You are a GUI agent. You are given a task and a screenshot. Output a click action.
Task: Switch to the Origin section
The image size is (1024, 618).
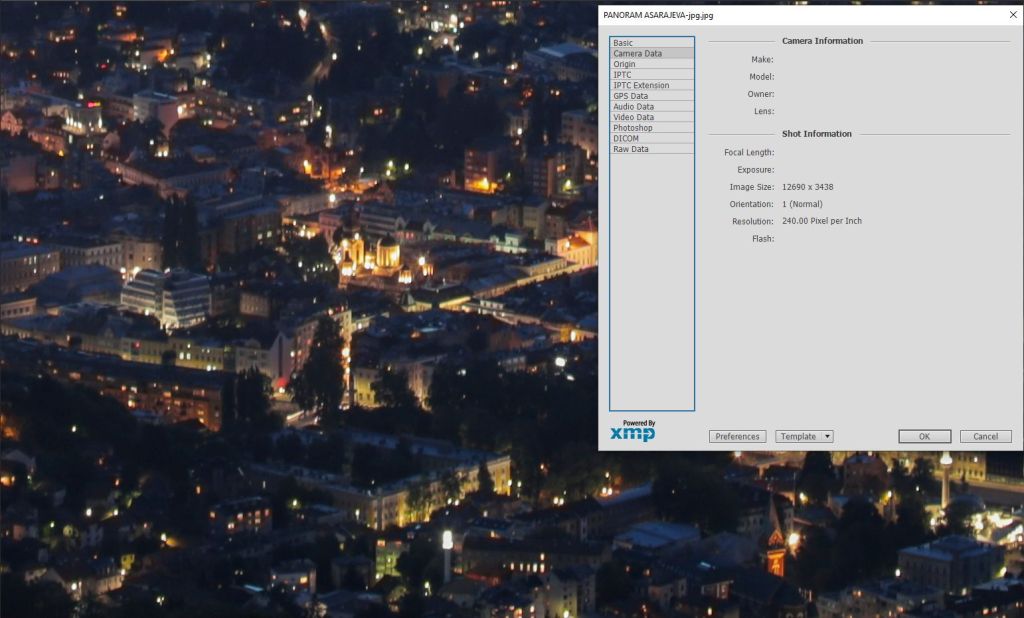(x=624, y=64)
